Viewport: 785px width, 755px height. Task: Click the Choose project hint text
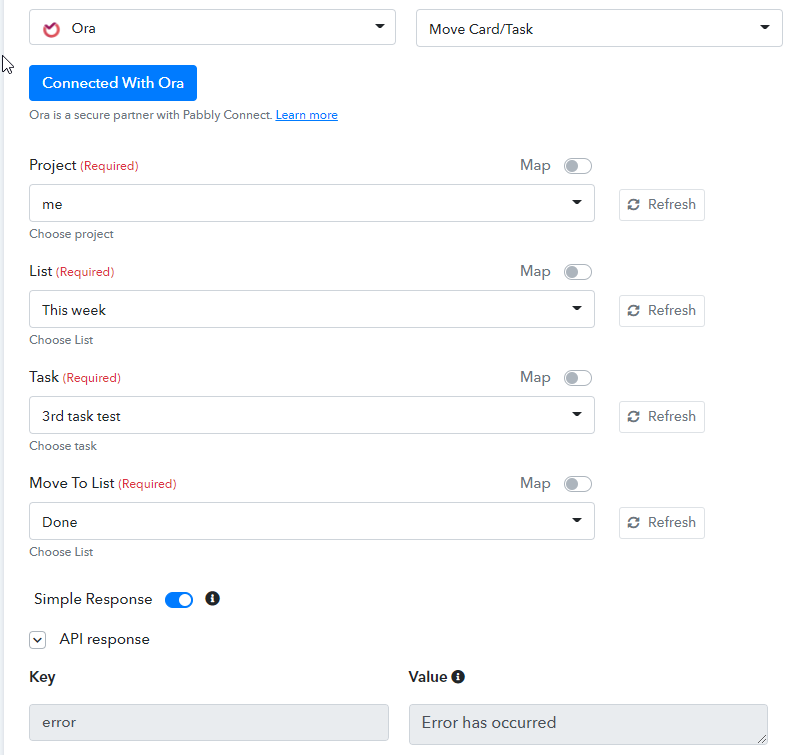coord(72,234)
